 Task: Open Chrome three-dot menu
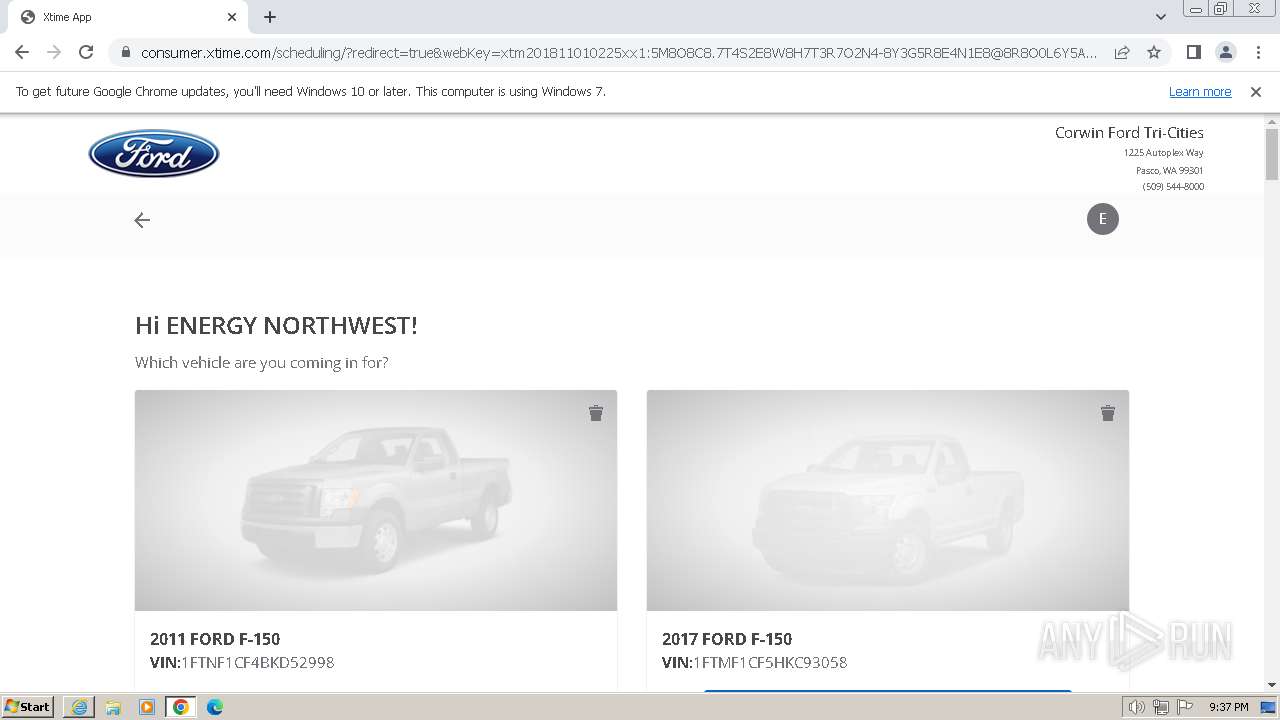(1257, 52)
